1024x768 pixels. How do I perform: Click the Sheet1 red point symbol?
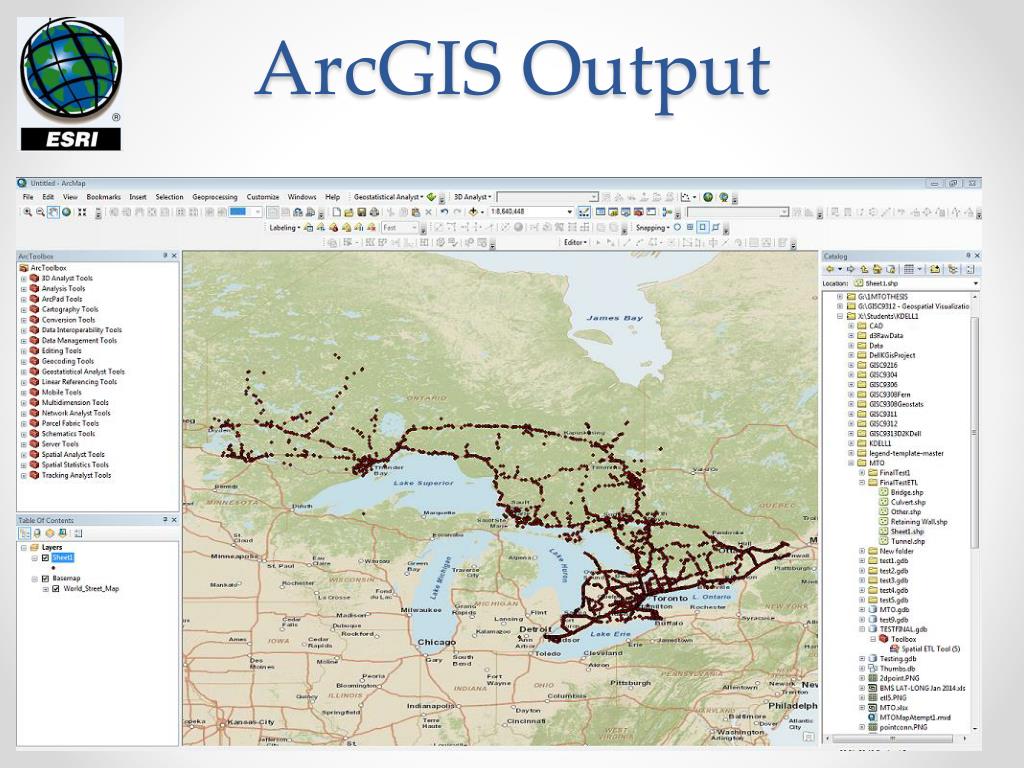[x=53, y=568]
